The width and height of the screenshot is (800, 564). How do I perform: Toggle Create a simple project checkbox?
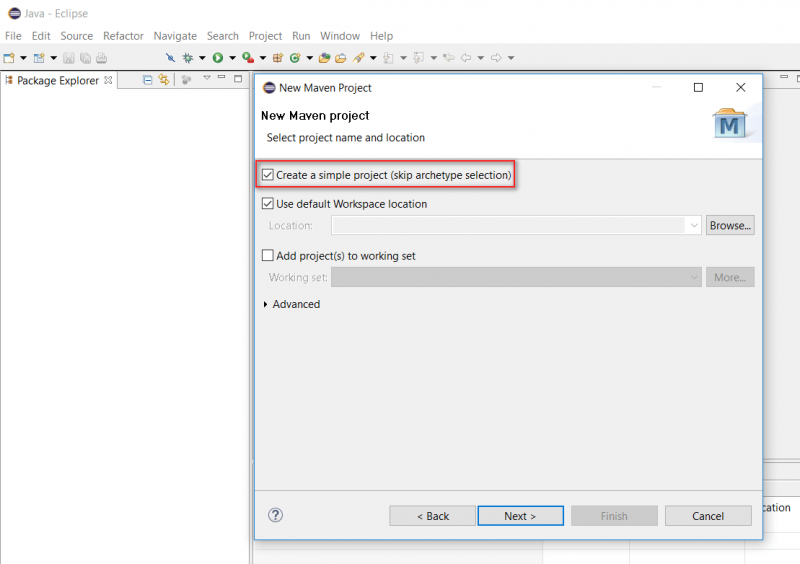(268, 175)
